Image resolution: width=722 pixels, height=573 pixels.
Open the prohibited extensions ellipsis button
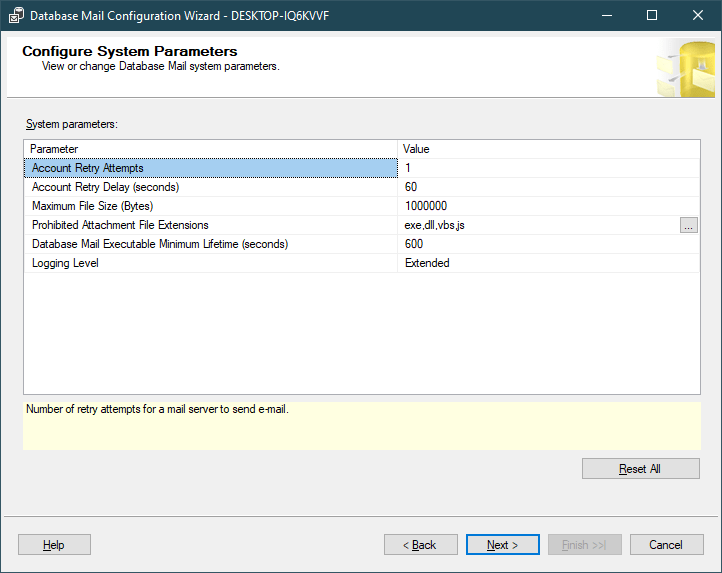pos(688,225)
